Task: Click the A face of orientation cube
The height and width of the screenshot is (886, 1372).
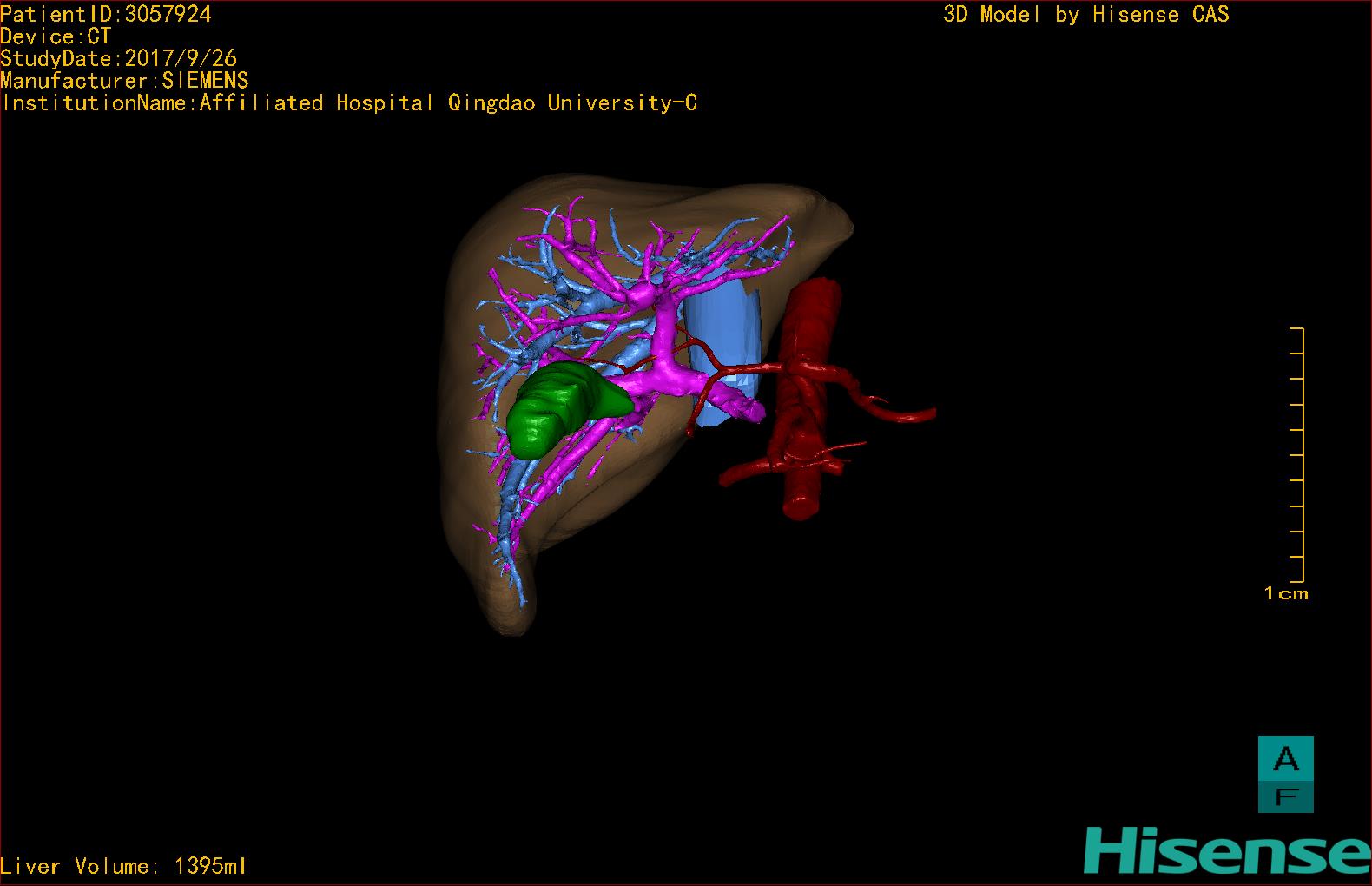Action: [x=1286, y=758]
